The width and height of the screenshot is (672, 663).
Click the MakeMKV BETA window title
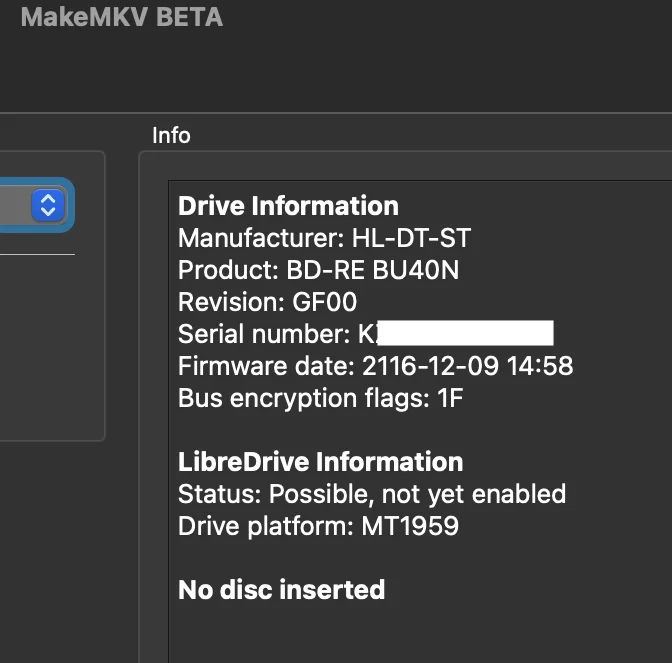point(122,17)
